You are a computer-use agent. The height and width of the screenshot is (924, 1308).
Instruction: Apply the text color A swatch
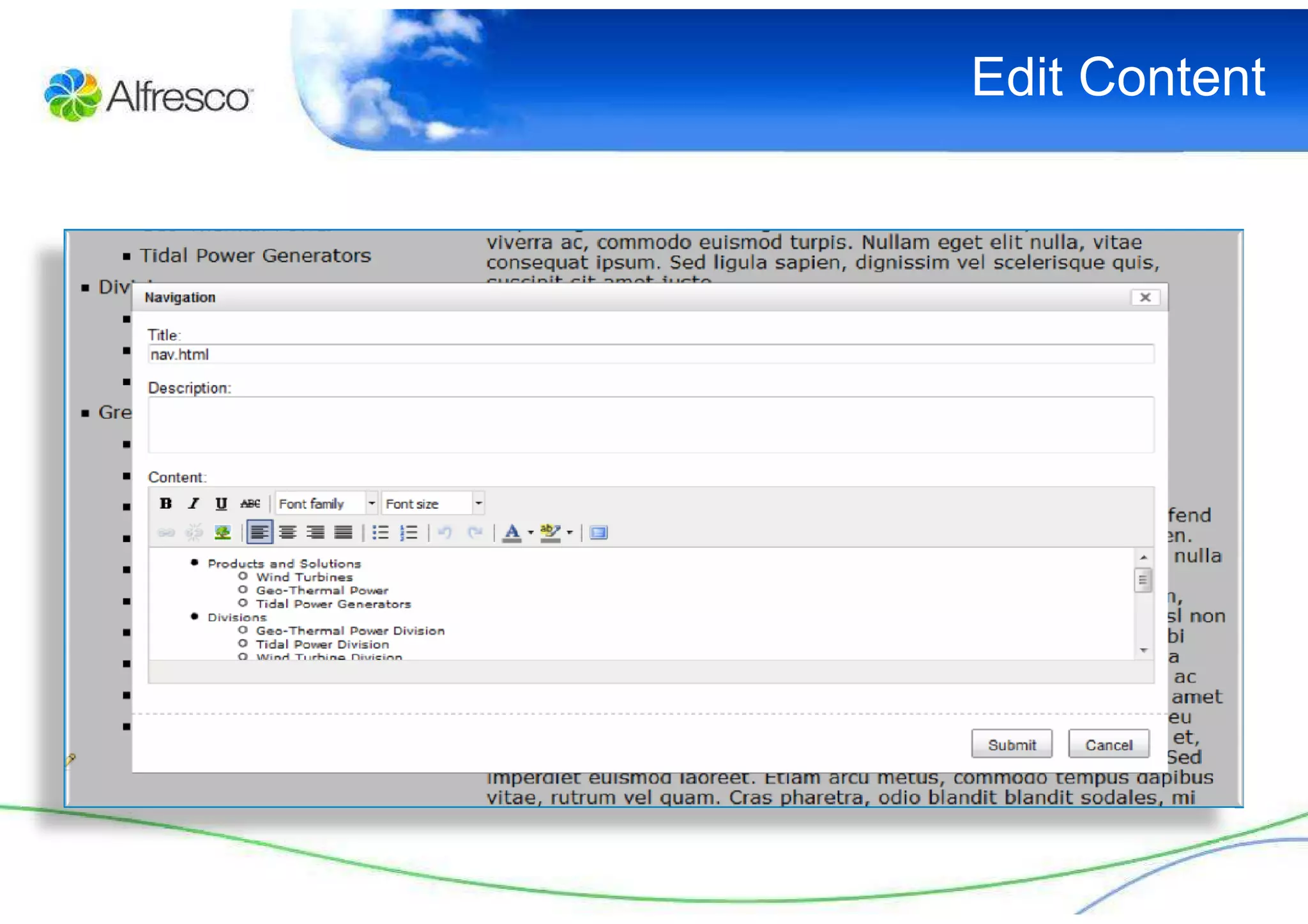[x=512, y=533]
